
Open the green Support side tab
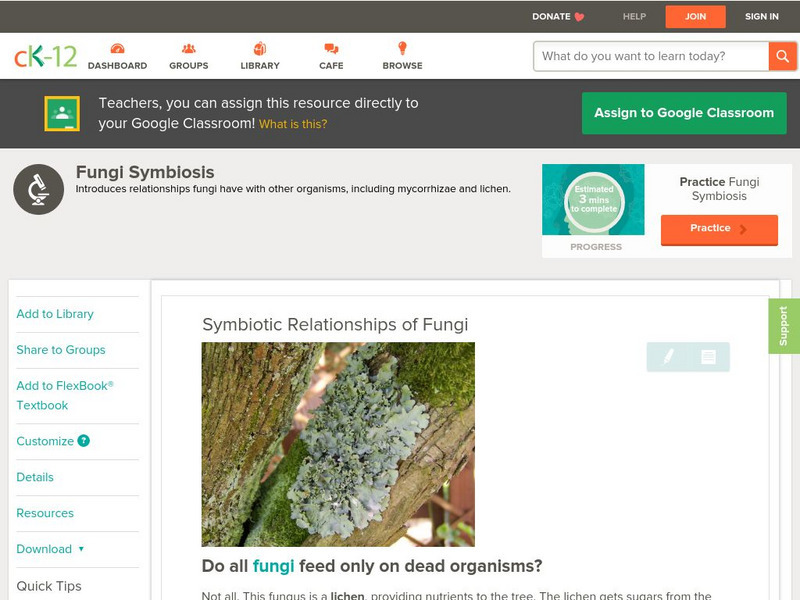tap(784, 326)
